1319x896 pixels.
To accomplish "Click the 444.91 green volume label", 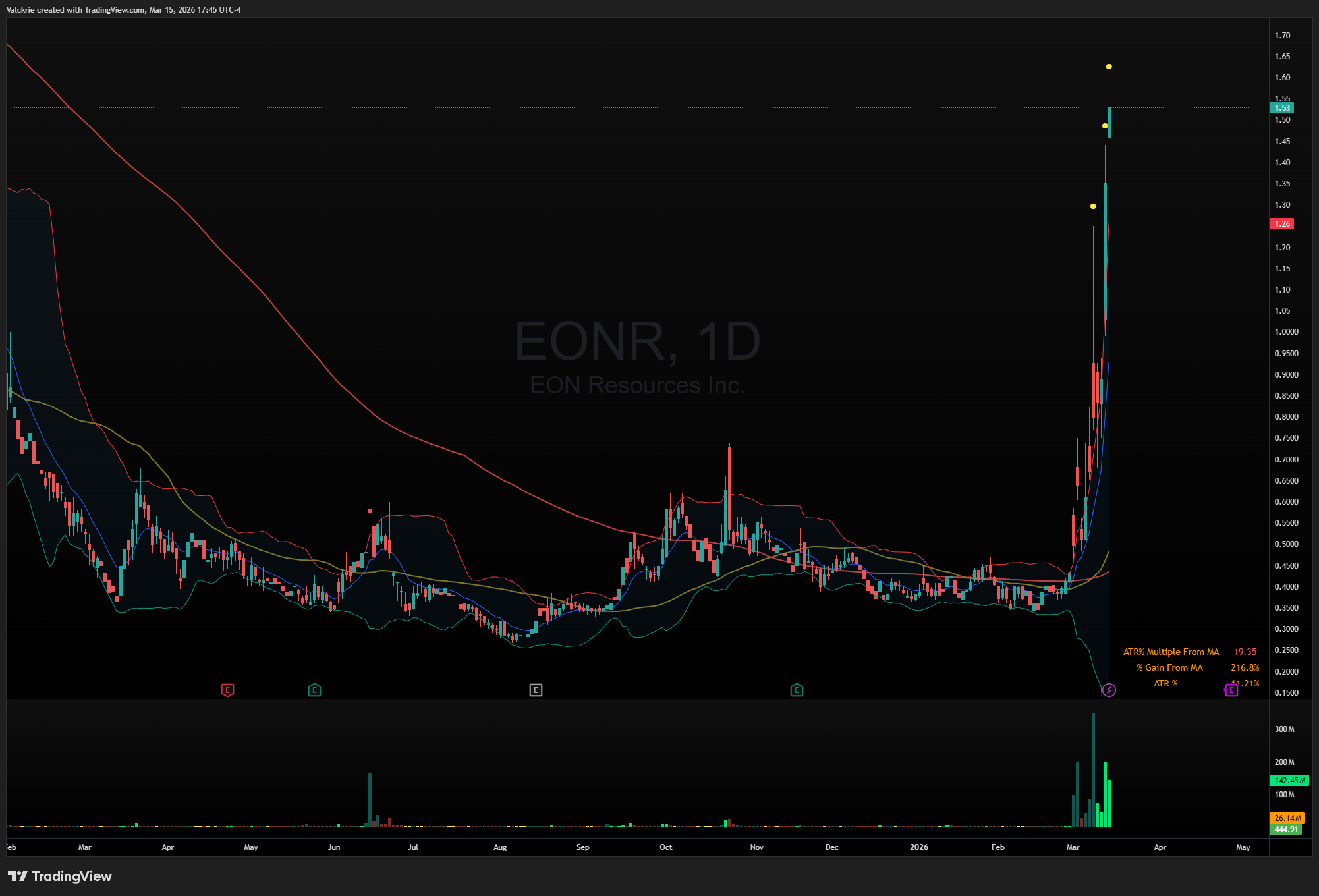I will [x=1285, y=829].
